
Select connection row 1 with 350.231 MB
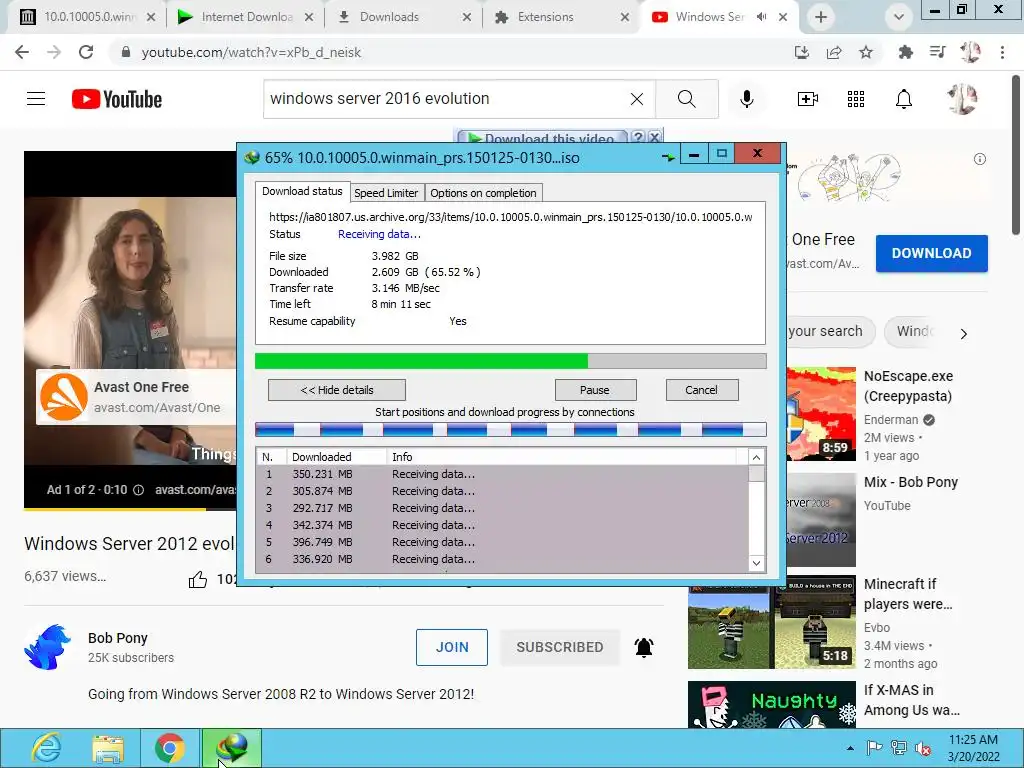502,474
